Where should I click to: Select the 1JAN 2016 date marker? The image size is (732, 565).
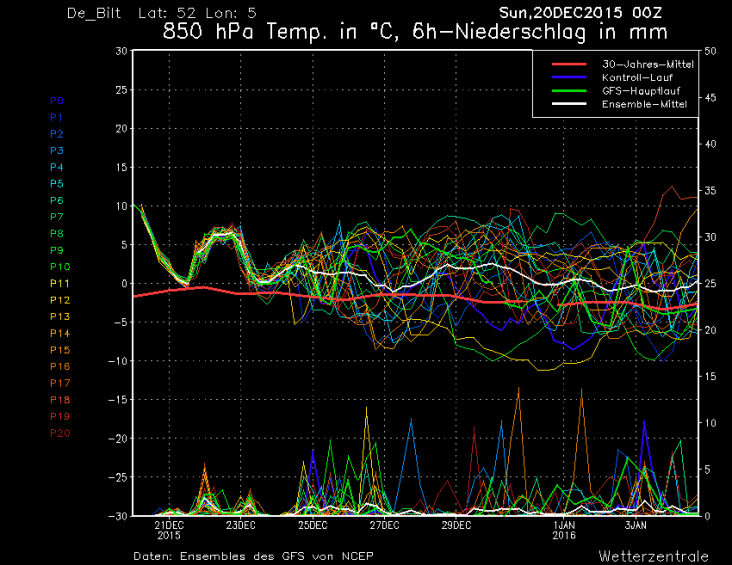click(564, 529)
